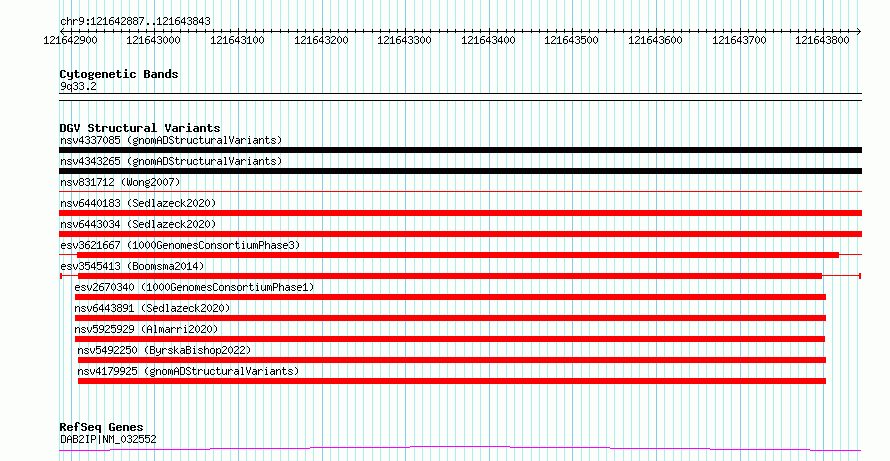890x461 pixels.
Task: Click the RefSeq Genes track heading
Action: [102, 427]
